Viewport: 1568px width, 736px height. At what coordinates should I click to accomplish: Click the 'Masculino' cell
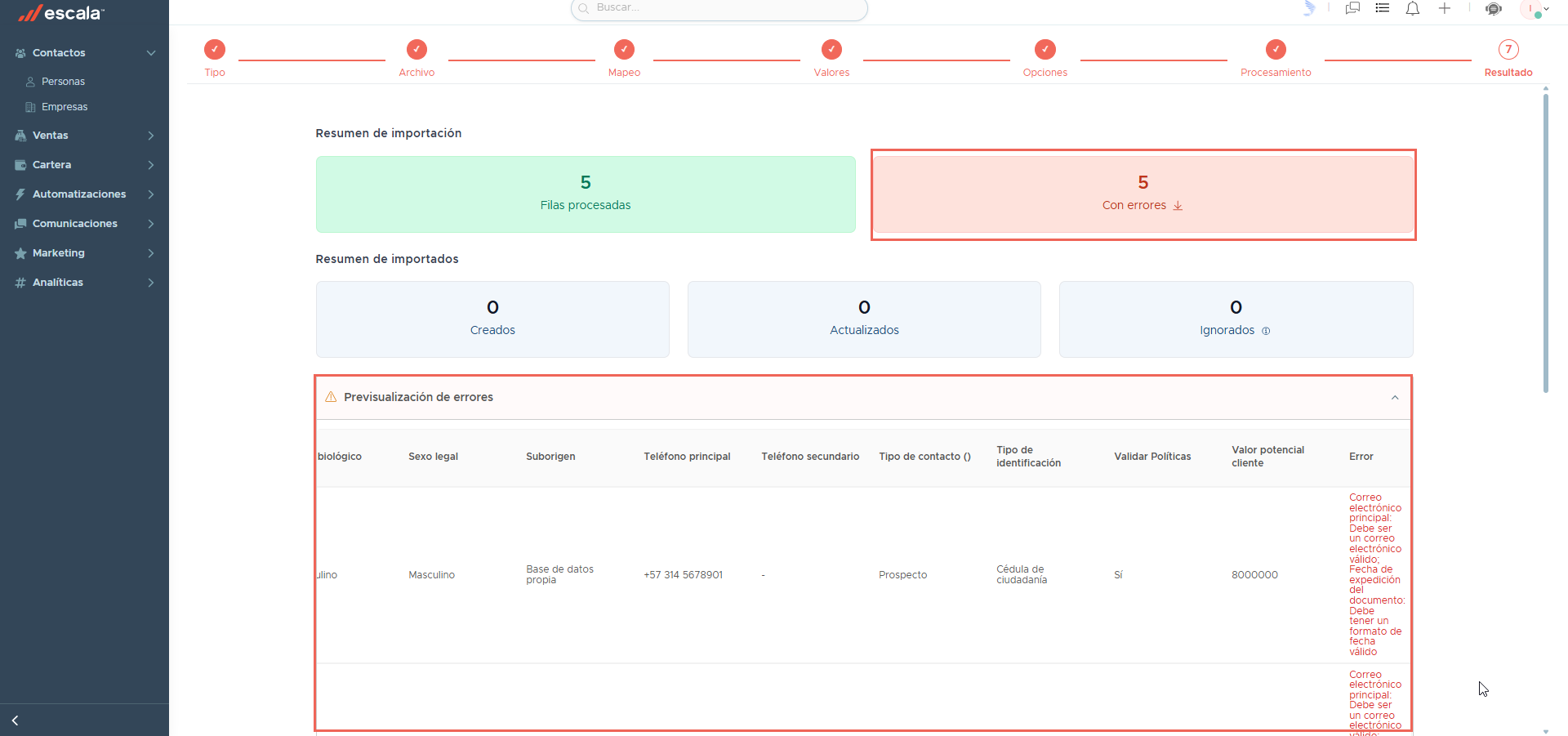tap(431, 575)
